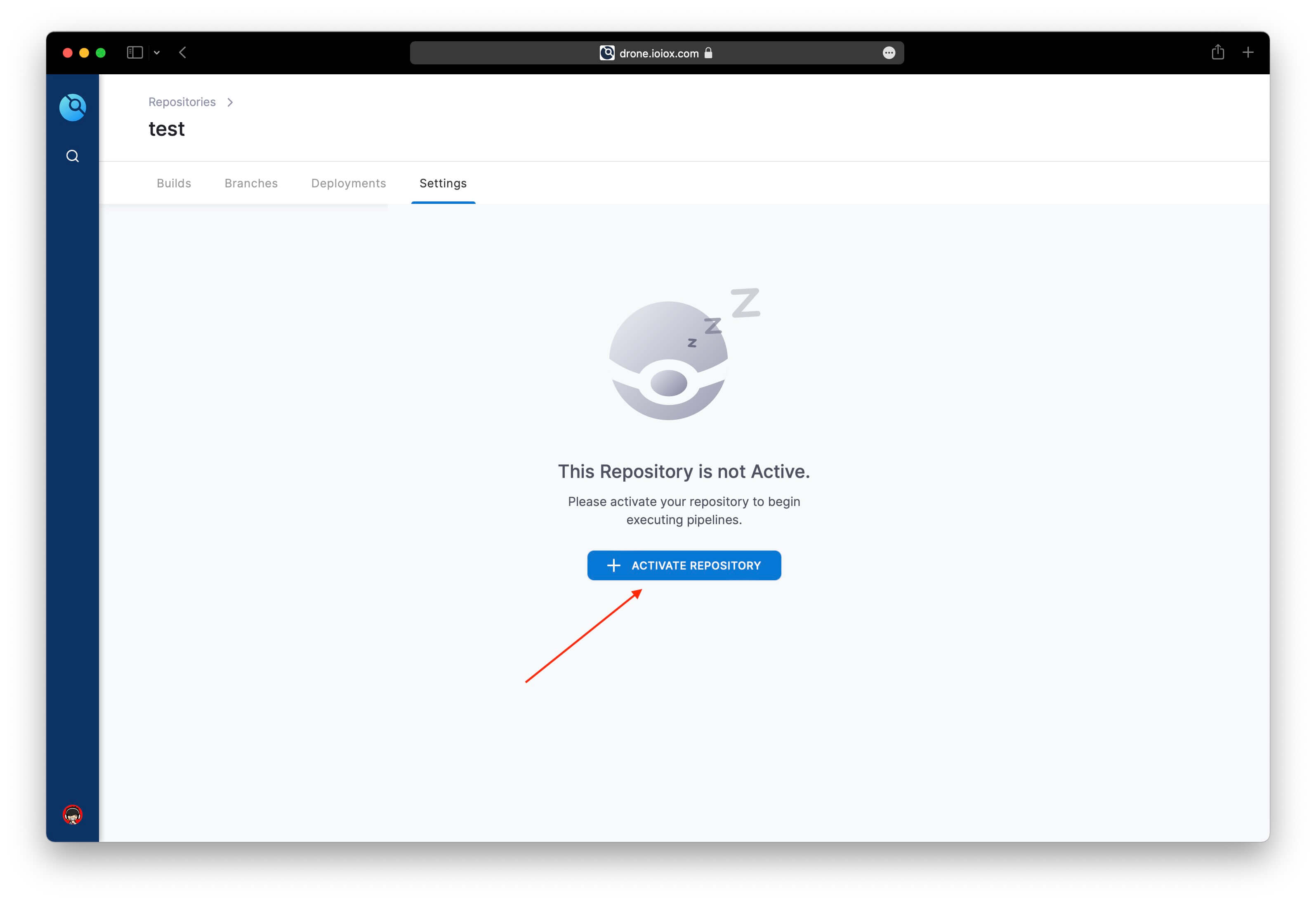Follow the Repositories breadcrumb link
The image size is (1316, 903).
click(x=182, y=102)
